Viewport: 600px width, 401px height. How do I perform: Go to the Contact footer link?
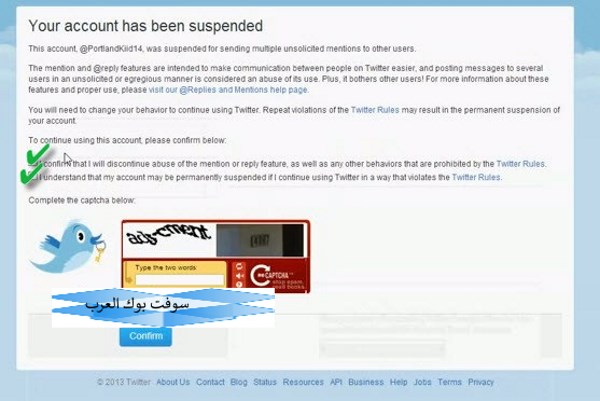tap(210, 382)
